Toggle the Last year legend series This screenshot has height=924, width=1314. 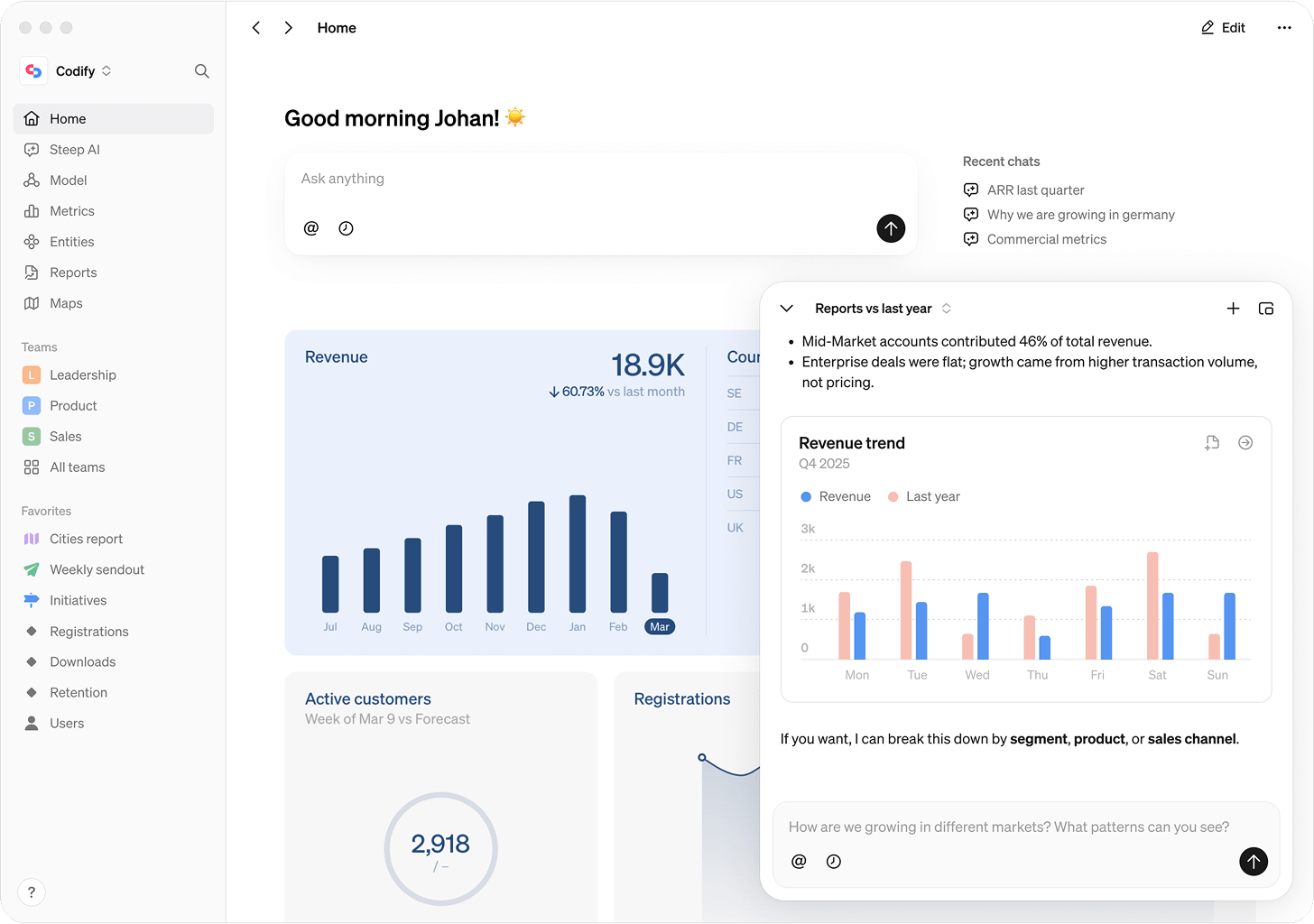(924, 497)
